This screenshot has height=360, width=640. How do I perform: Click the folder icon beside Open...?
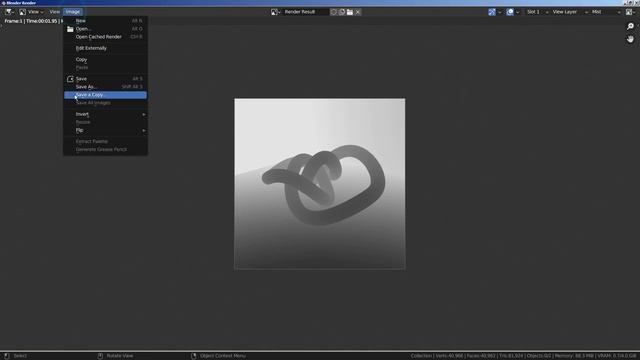click(70, 29)
